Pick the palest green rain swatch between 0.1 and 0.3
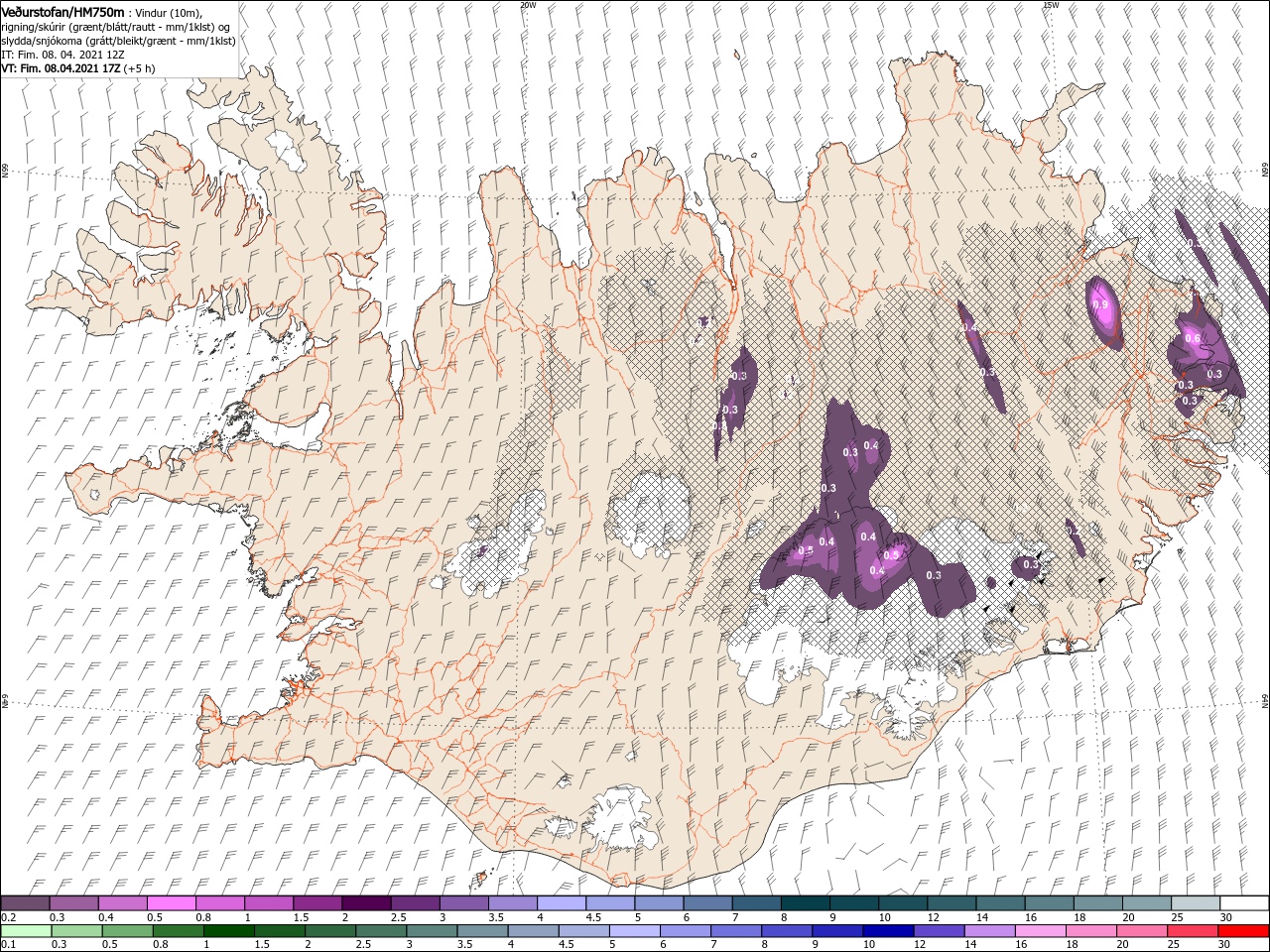This screenshot has width=1270, height=952. 26,931
